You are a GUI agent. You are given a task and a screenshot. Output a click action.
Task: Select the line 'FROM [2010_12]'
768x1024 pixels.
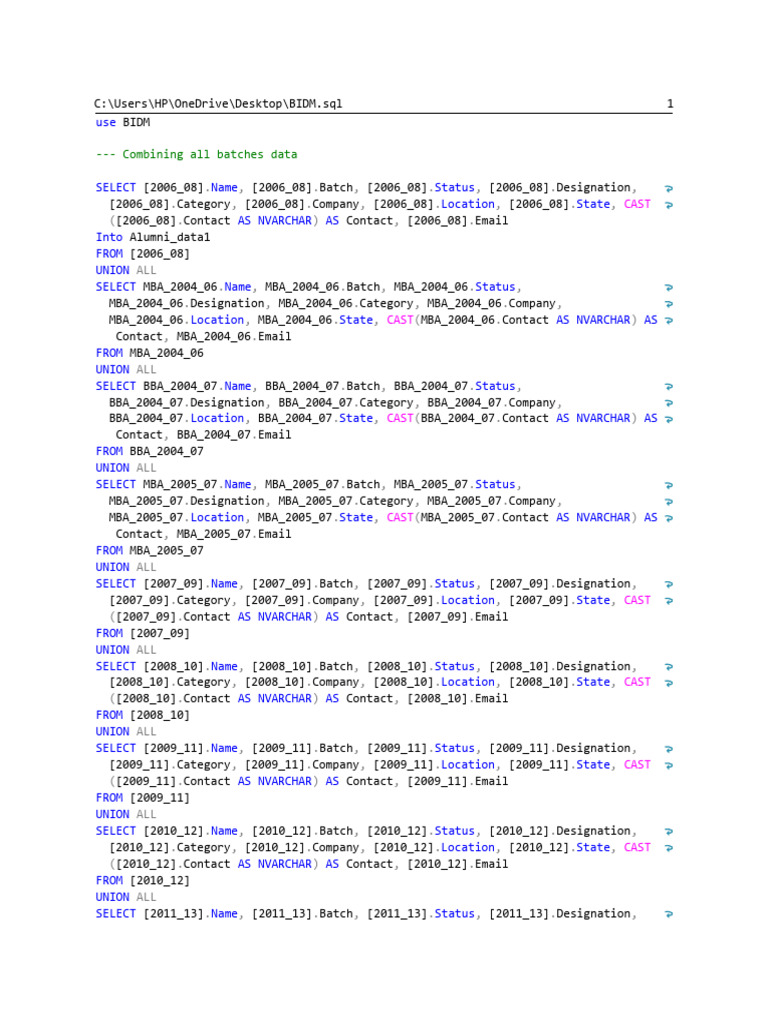pyautogui.click(x=143, y=881)
